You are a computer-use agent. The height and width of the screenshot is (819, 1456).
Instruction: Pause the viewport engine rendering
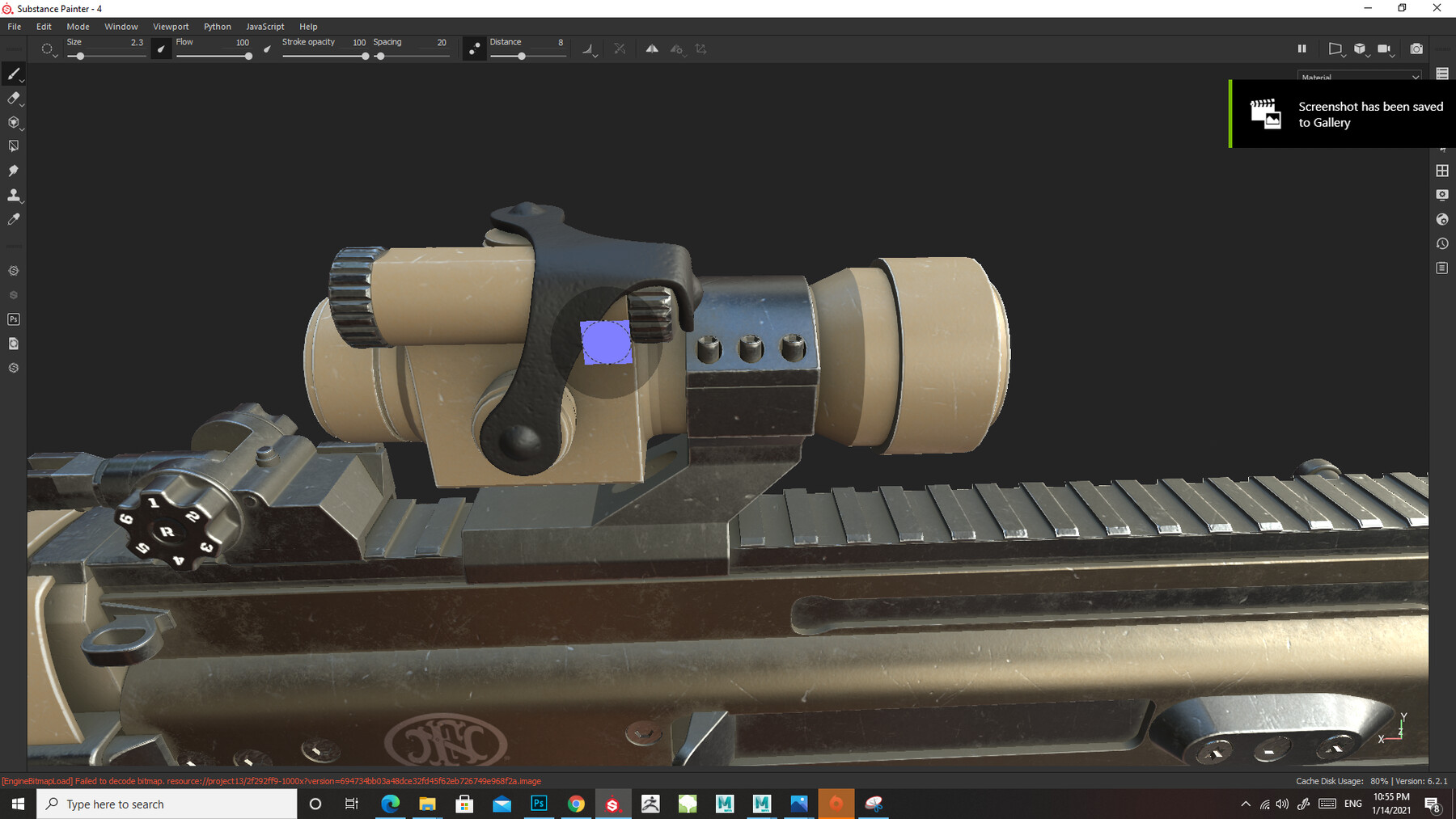pyautogui.click(x=1302, y=49)
